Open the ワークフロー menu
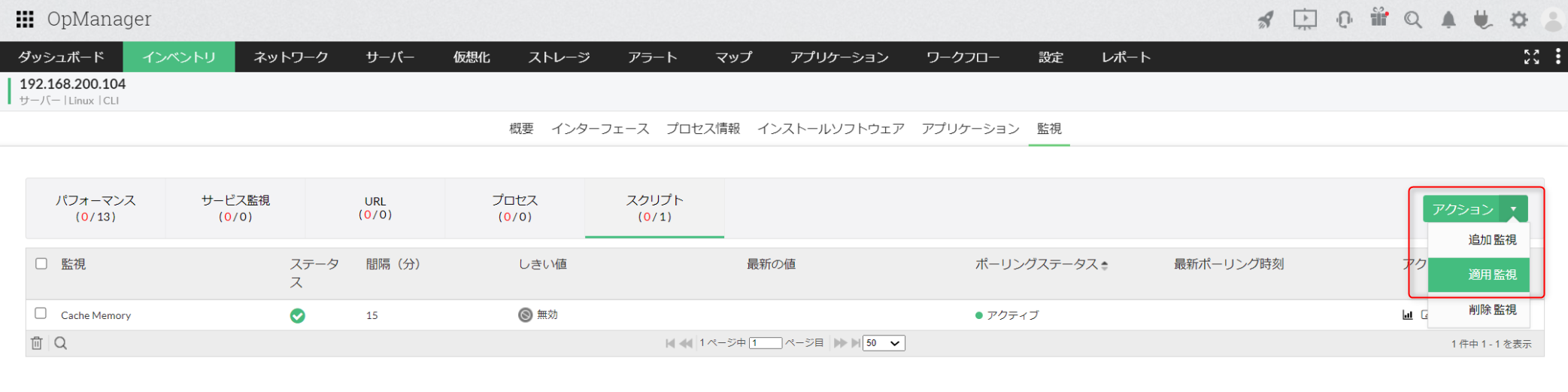 coord(963,57)
